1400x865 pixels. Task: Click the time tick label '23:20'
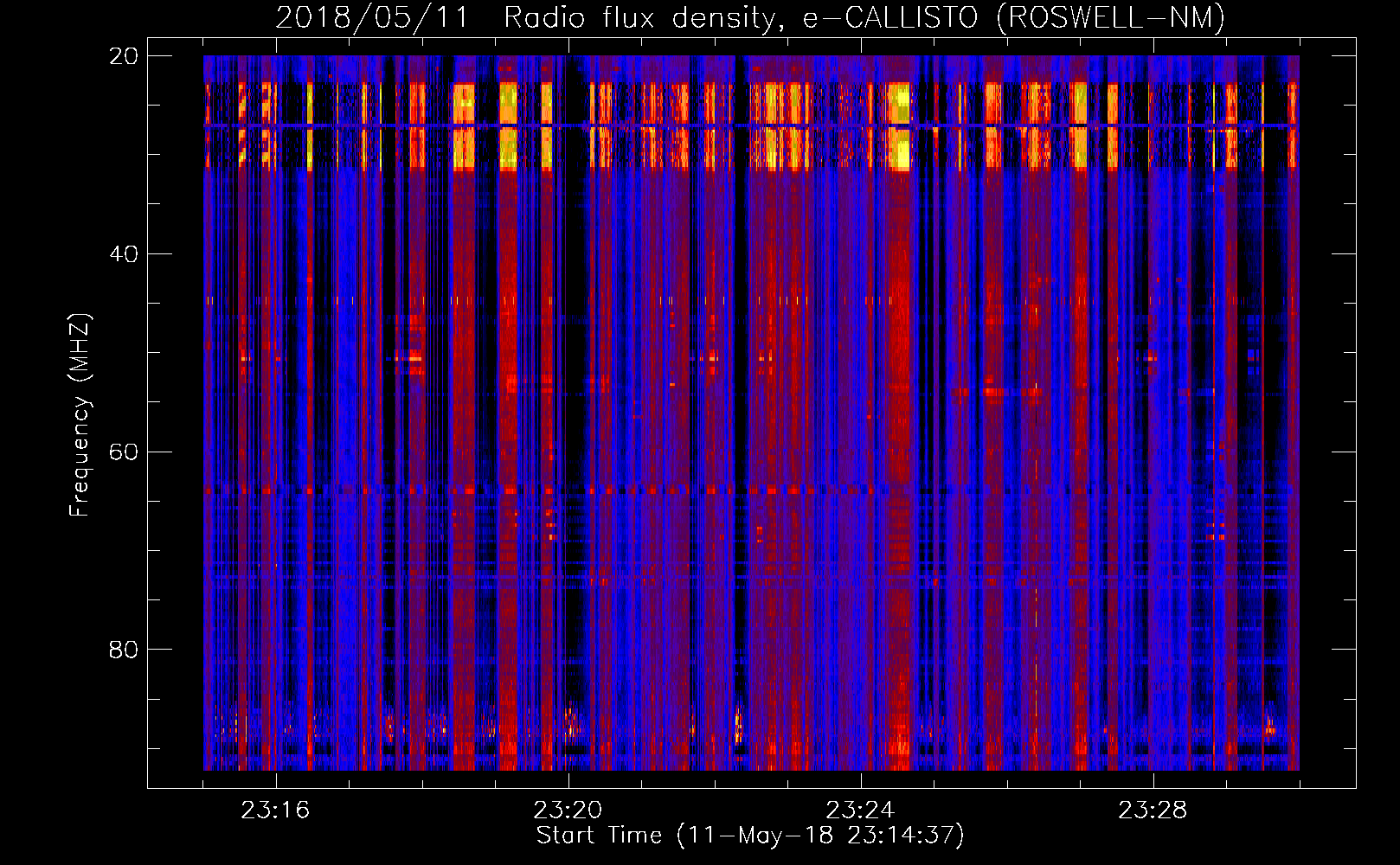click(x=568, y=811)
